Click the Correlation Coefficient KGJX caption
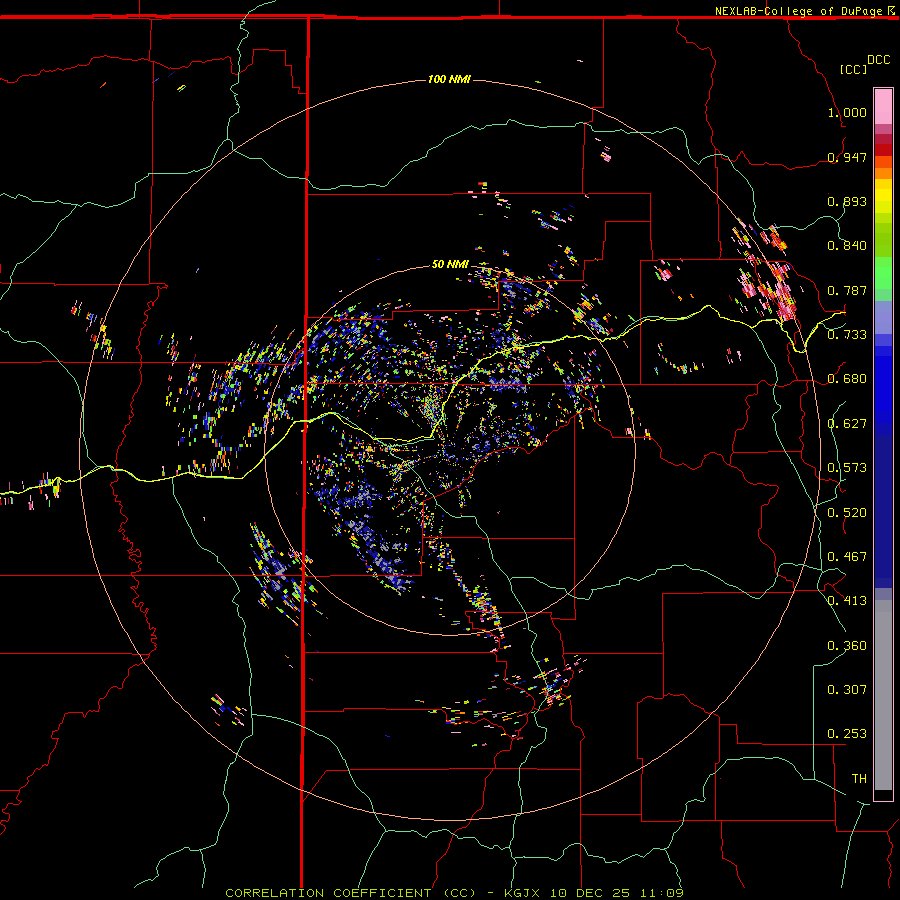 pos(454,893)
